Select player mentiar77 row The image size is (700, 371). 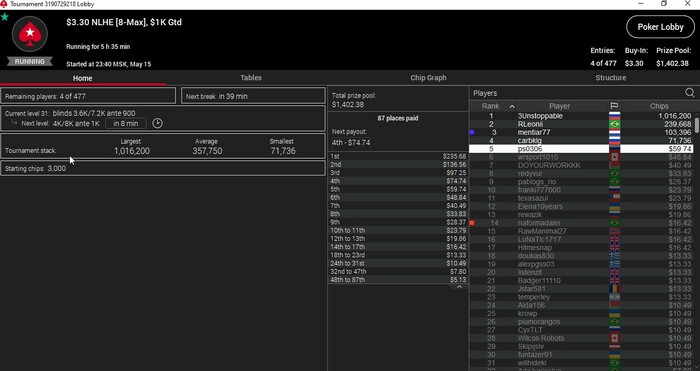click(x=581, y=133)
